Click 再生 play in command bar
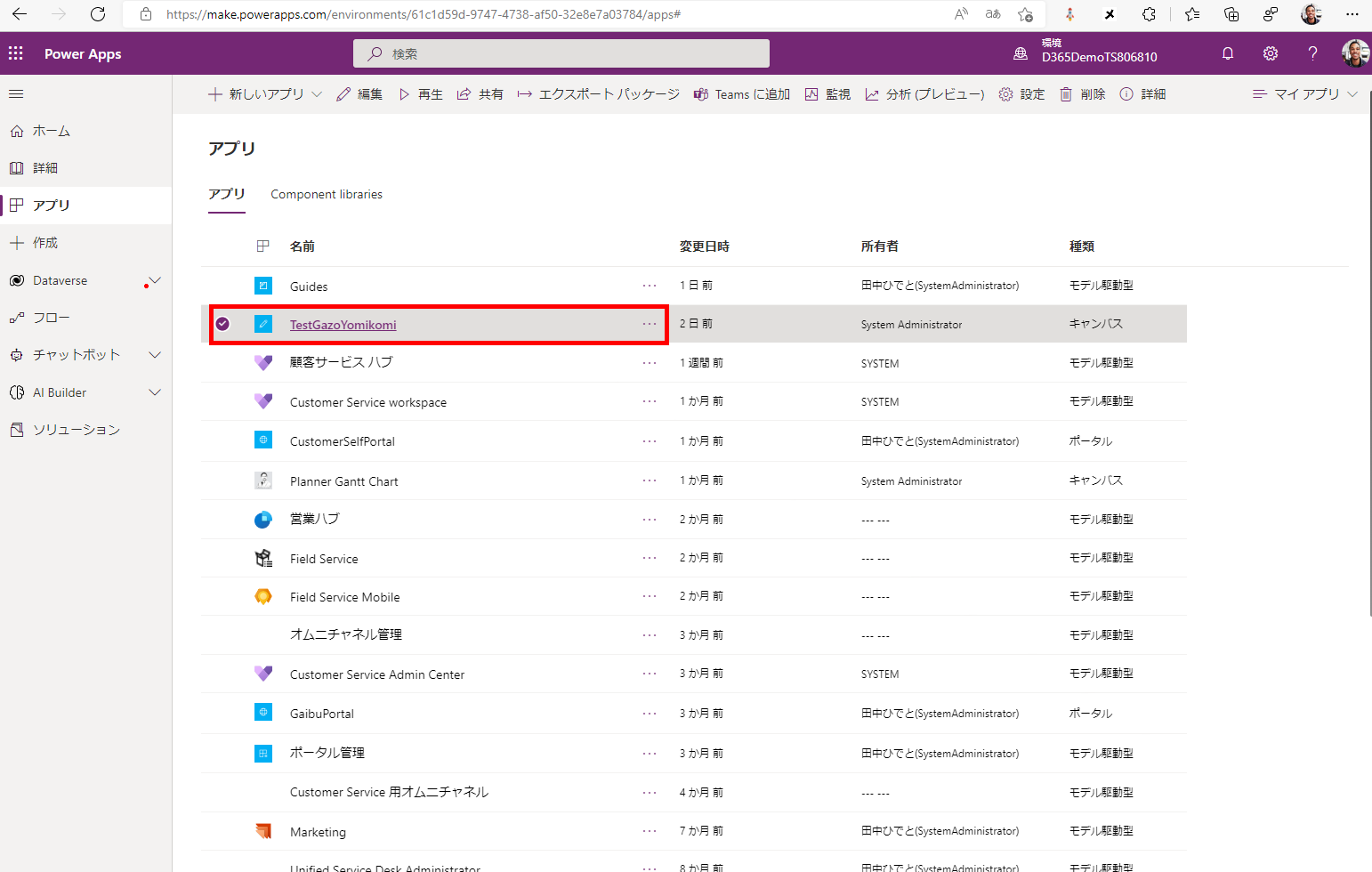Image resolution: width=1372 pixels, height=872 pixels. click(420, 94)
